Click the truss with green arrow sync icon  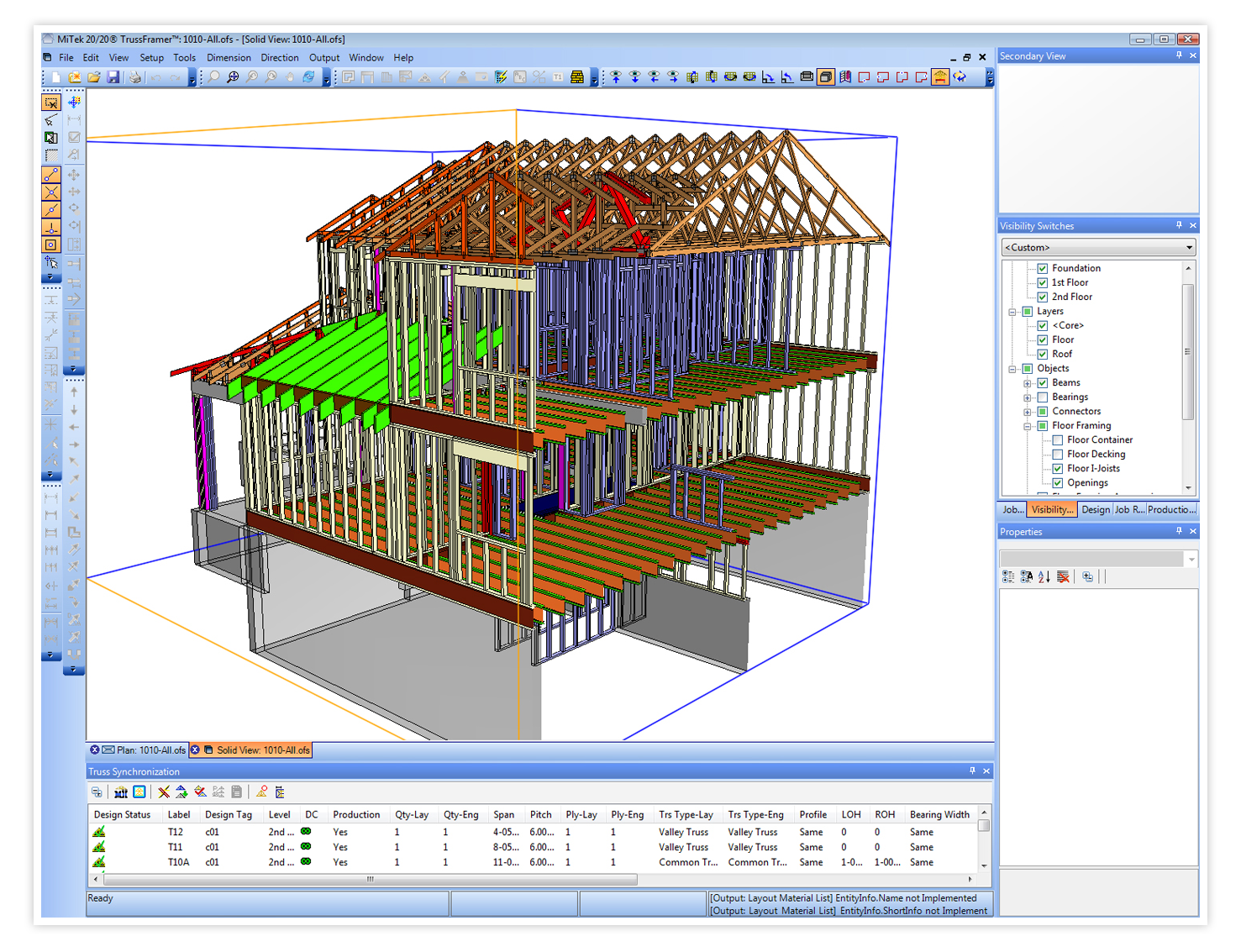click(181, 792)
